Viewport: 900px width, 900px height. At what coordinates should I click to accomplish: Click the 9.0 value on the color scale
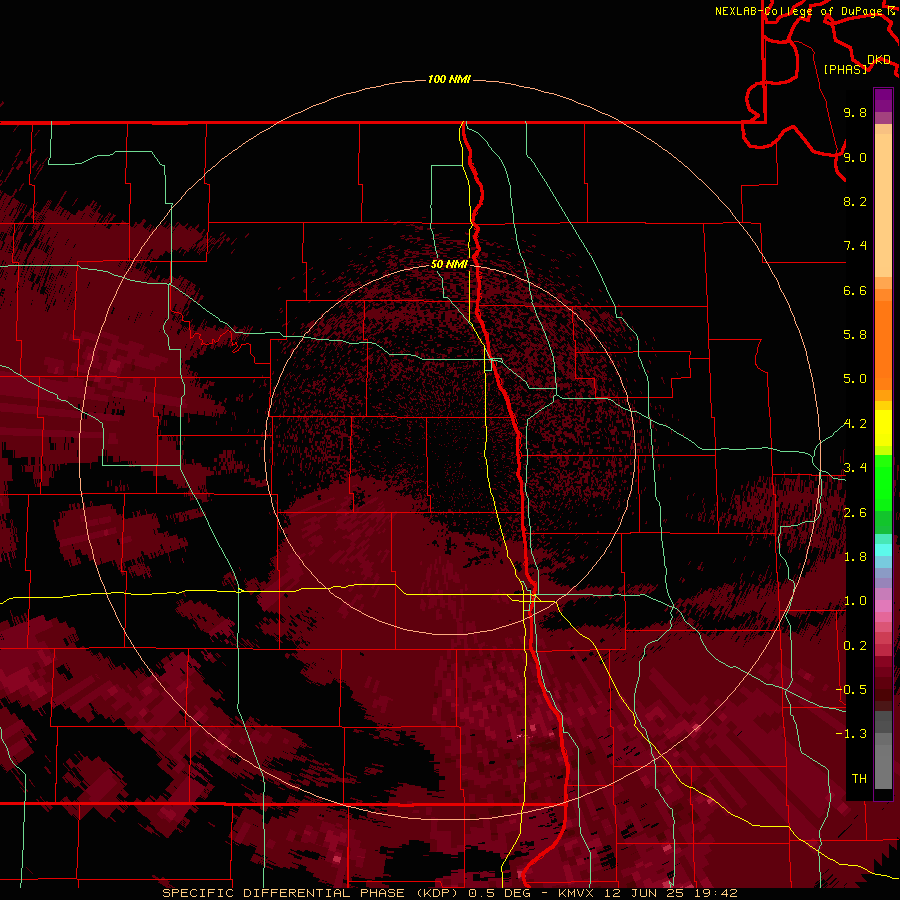(855, 158)
